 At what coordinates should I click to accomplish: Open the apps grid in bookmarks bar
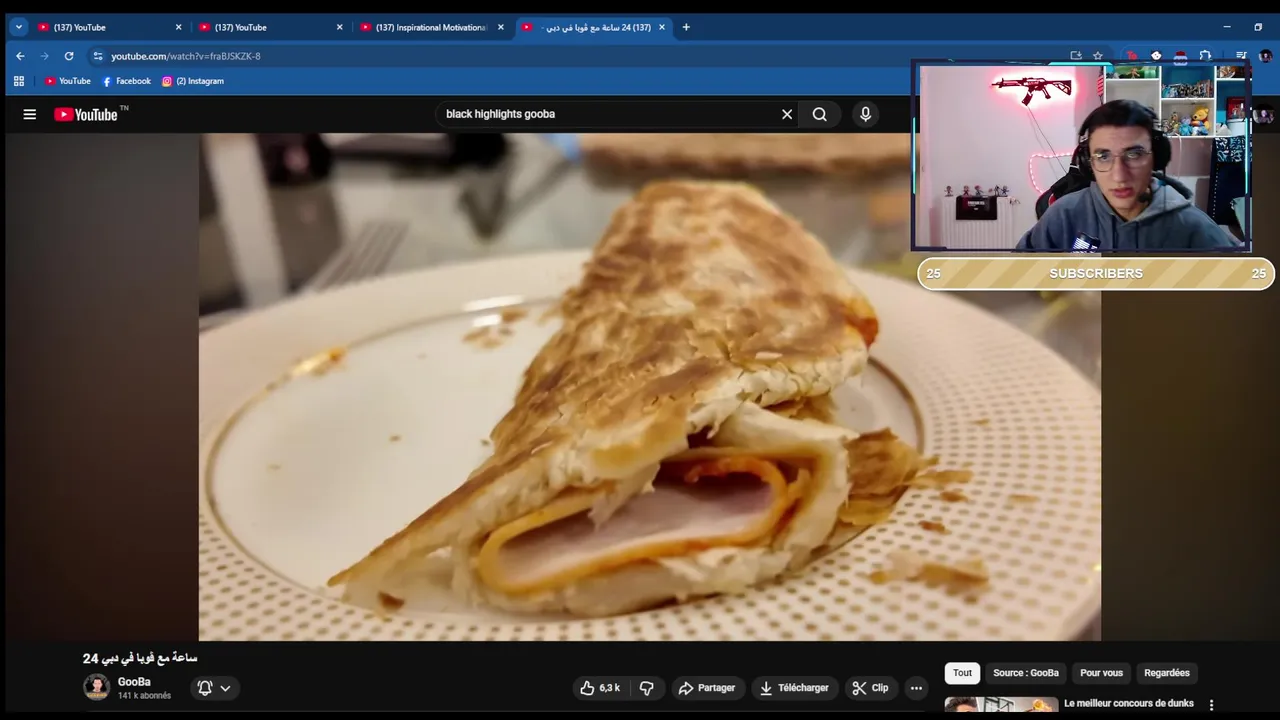(x=19, y=81)
